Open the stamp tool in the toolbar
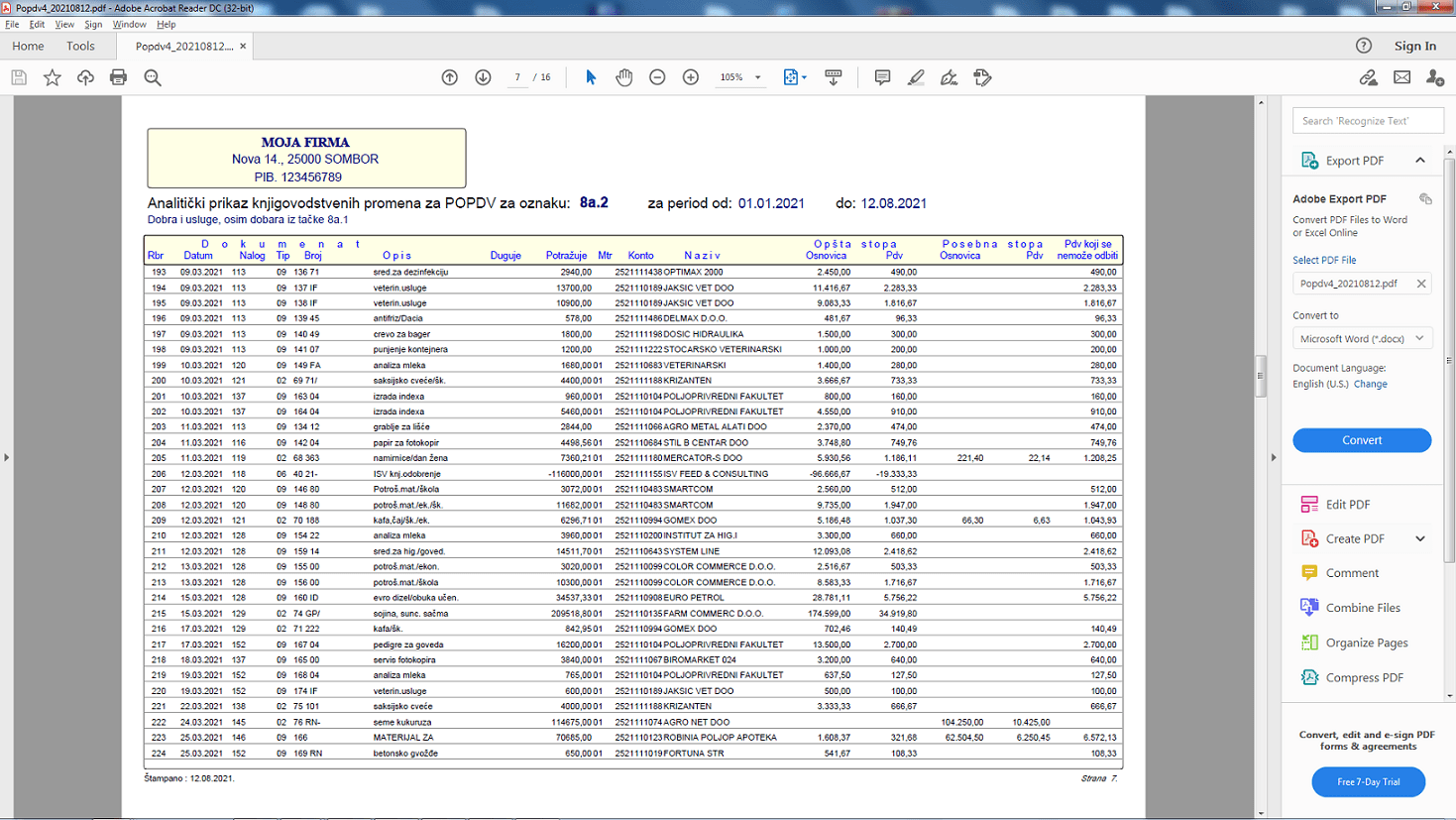1456x820 pixels. [x=982, y=77]
